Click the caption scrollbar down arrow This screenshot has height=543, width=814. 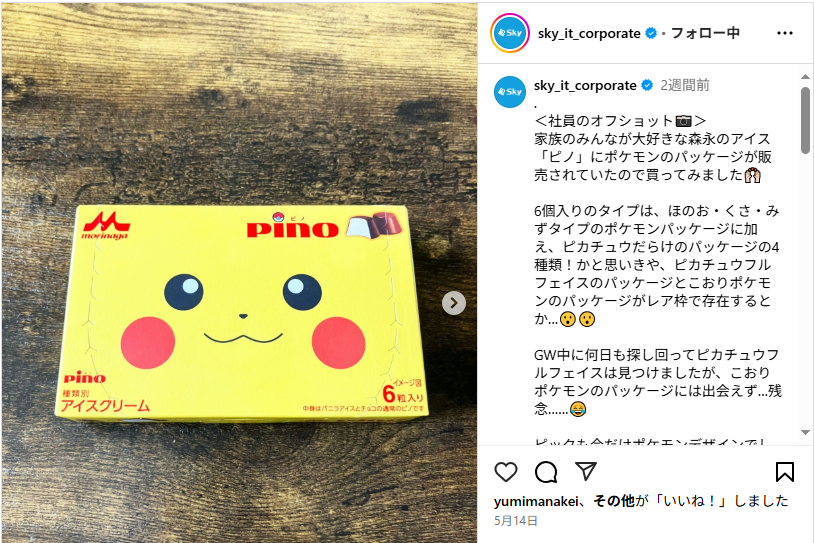[805, 432]
